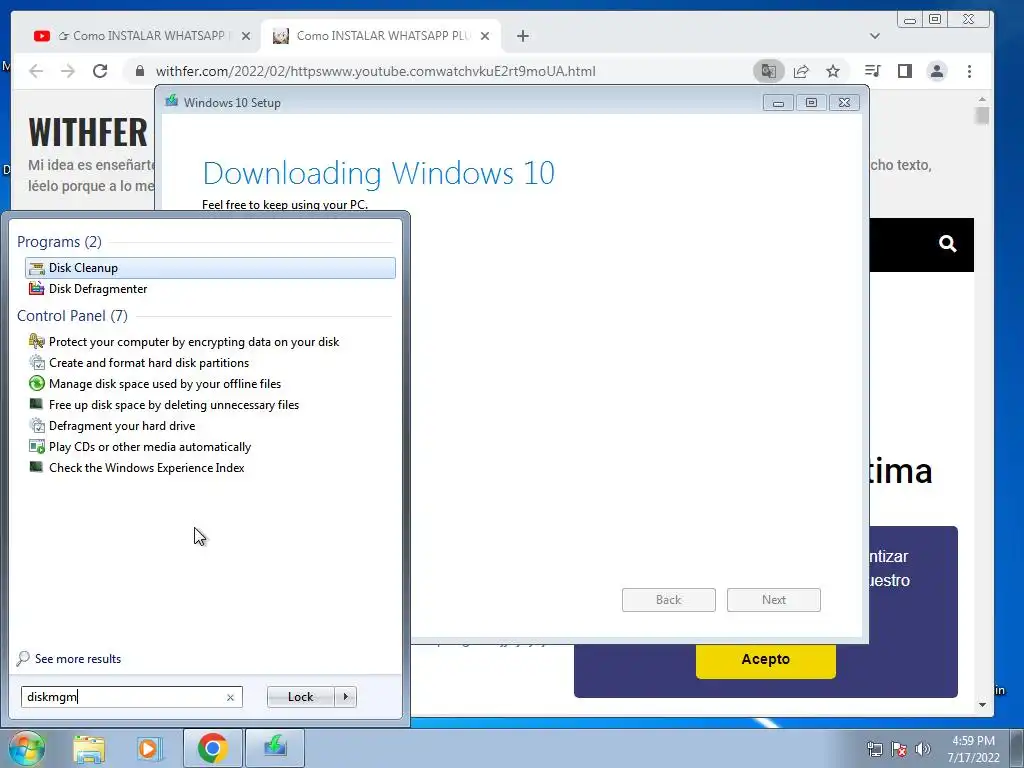Minimize the Windows 10 Setup window

point(778,103)
